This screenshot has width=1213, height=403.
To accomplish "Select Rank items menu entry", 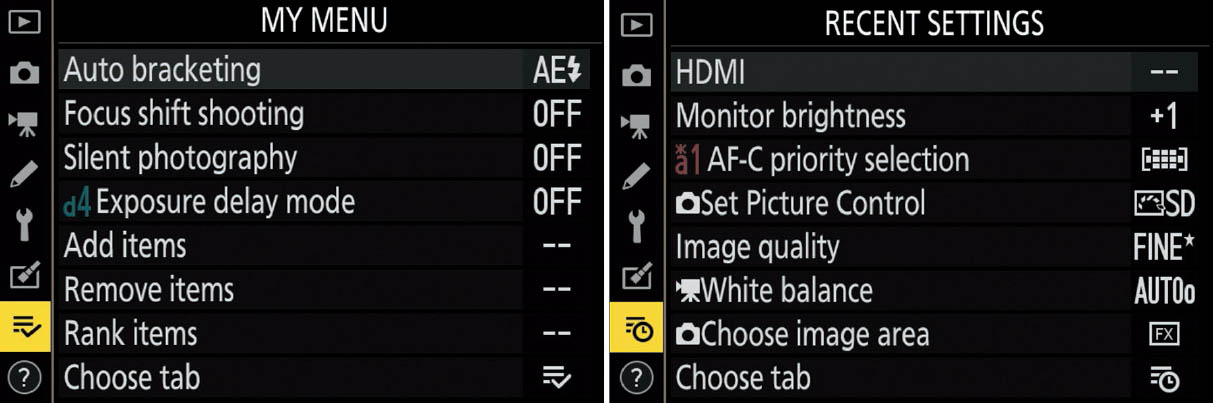I will [x=130, y=334].
